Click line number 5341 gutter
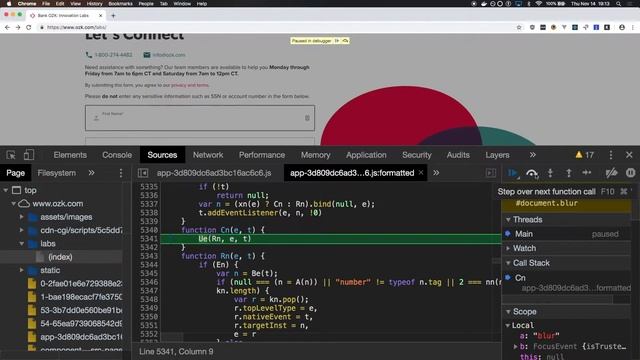 pyautogui.click(x=149, y=239)
